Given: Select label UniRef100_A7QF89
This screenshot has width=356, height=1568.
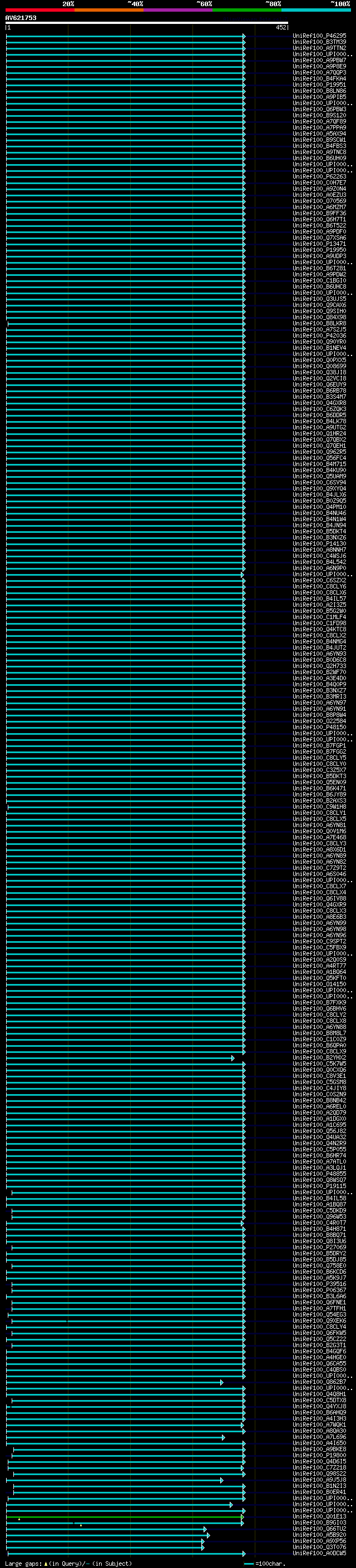Looking at the screenshot, I should (319, 121).
